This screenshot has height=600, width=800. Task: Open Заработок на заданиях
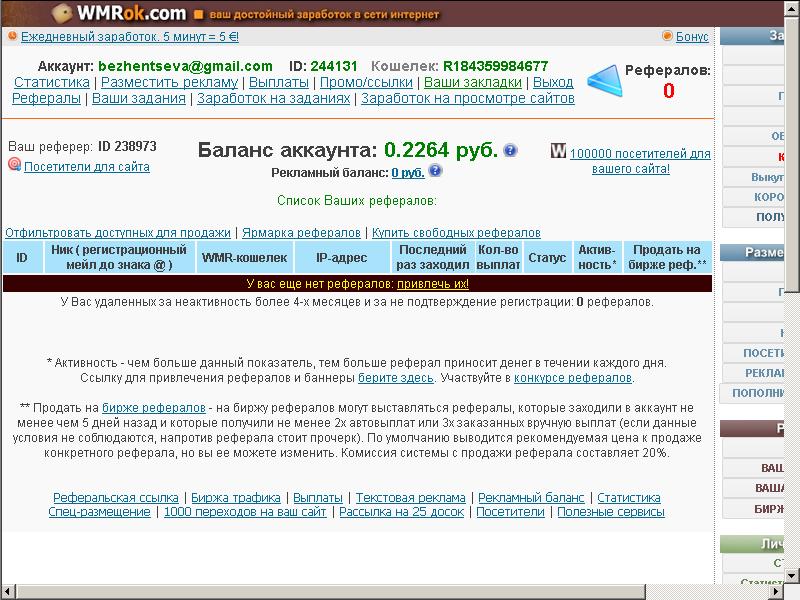[273, 98]
